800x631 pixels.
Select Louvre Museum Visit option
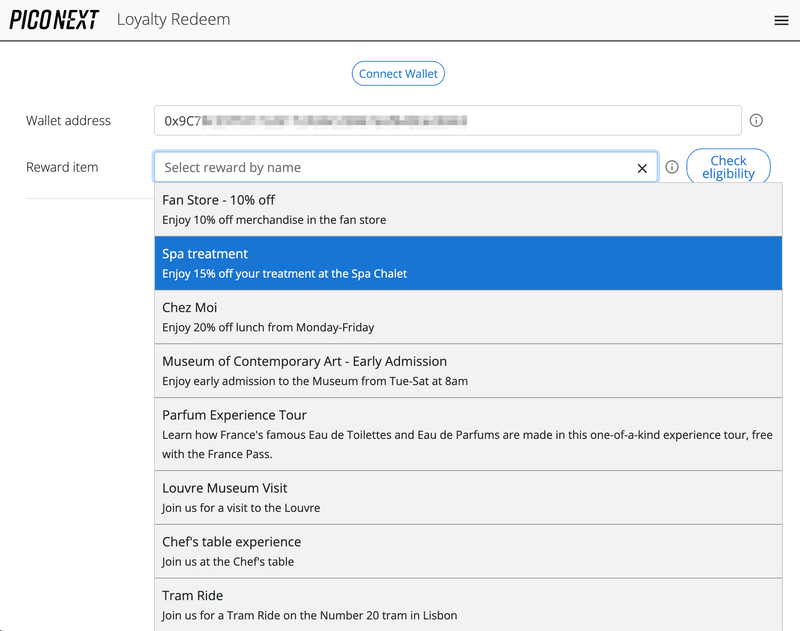[x=468, y=497]
